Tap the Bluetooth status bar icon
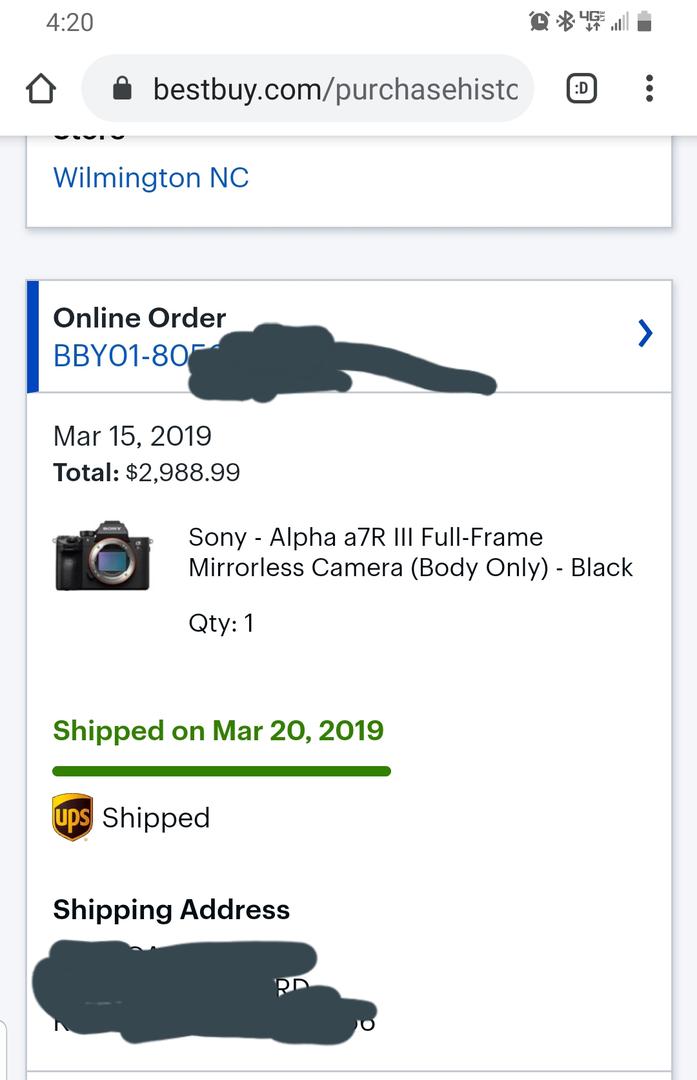This screenshot has height=1080, width=697. point(565,21)
